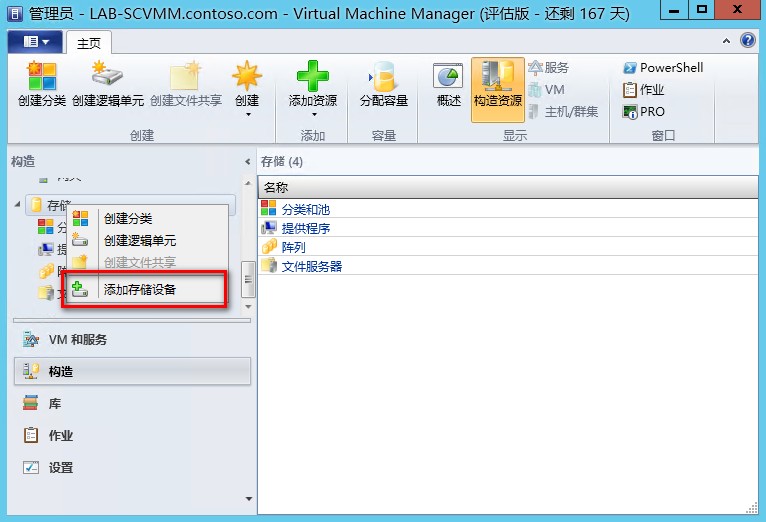Click the navigation tree scrollbar thumb
This screenshot has width=766, height=522.
pyautogui.click(x=248, y=279)
